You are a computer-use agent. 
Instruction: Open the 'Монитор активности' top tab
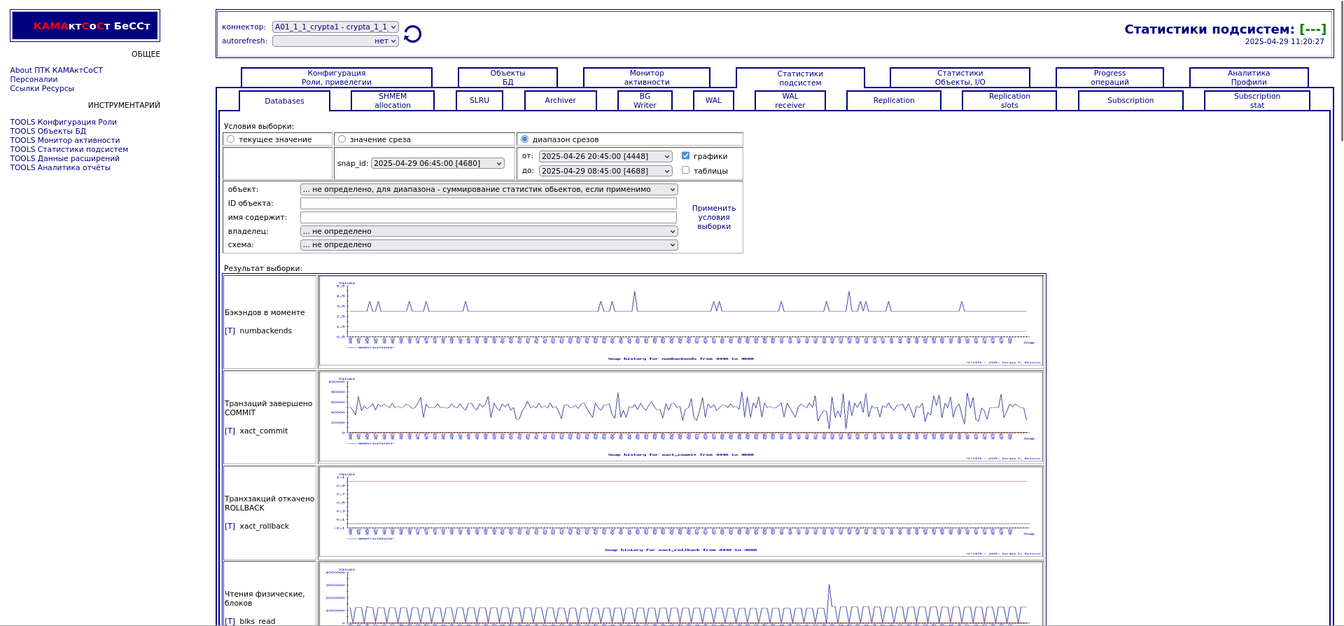[646, 78]
